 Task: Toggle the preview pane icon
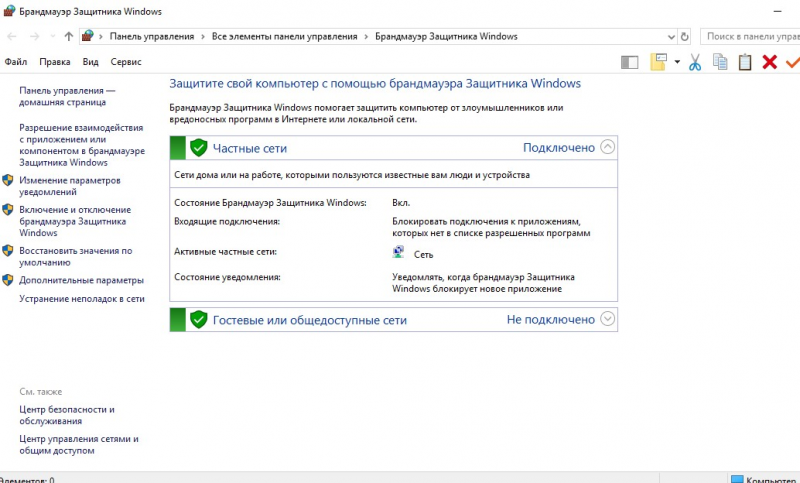(x=630, y=62)
